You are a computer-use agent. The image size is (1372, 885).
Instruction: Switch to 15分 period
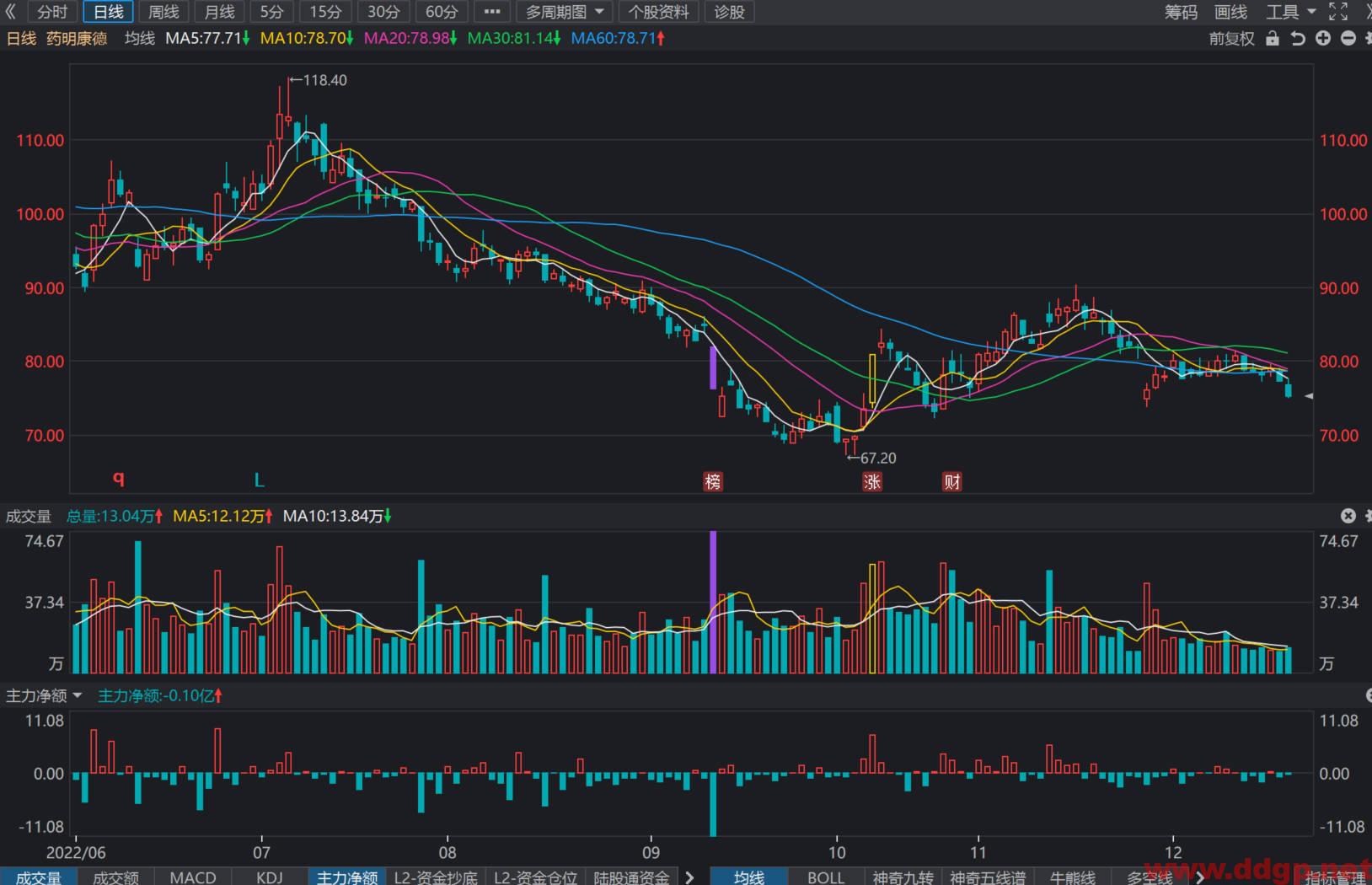click(x=326, y=12)
